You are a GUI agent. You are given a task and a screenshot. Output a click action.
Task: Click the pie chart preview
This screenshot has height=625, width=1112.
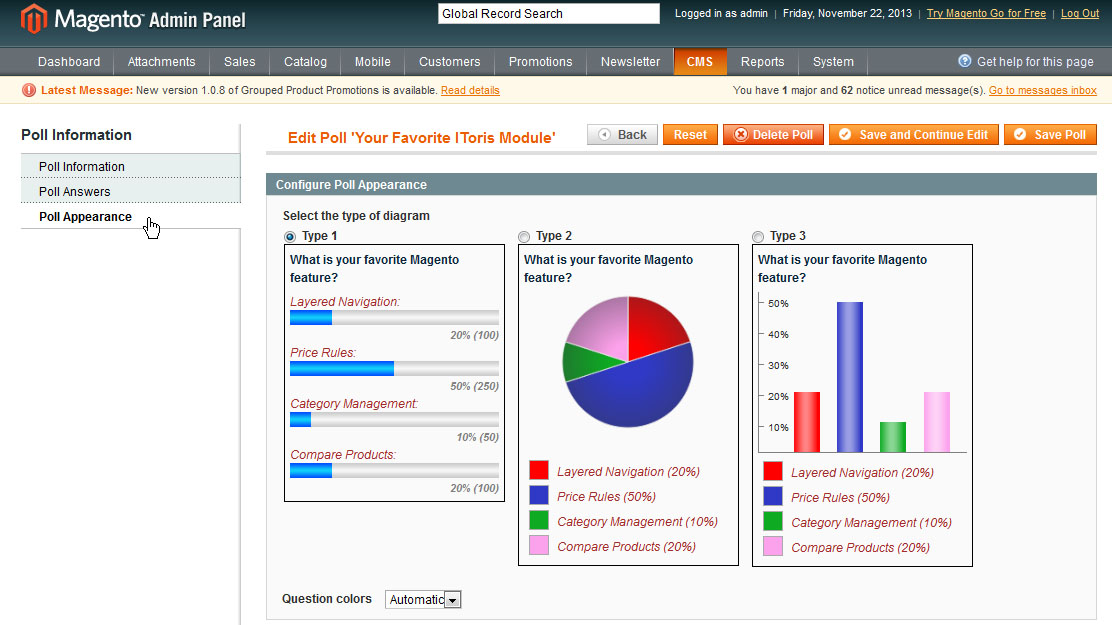click(628, 362)
